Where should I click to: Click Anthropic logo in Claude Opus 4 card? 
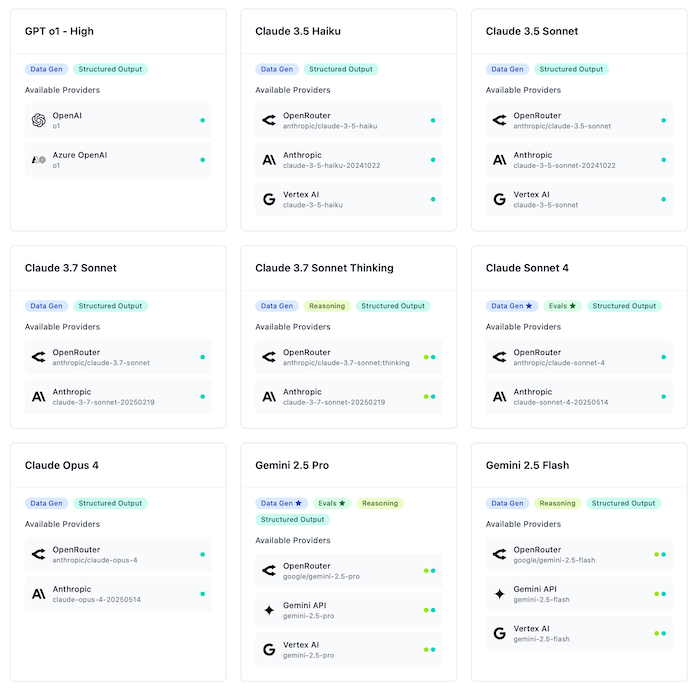pos(38,593)
